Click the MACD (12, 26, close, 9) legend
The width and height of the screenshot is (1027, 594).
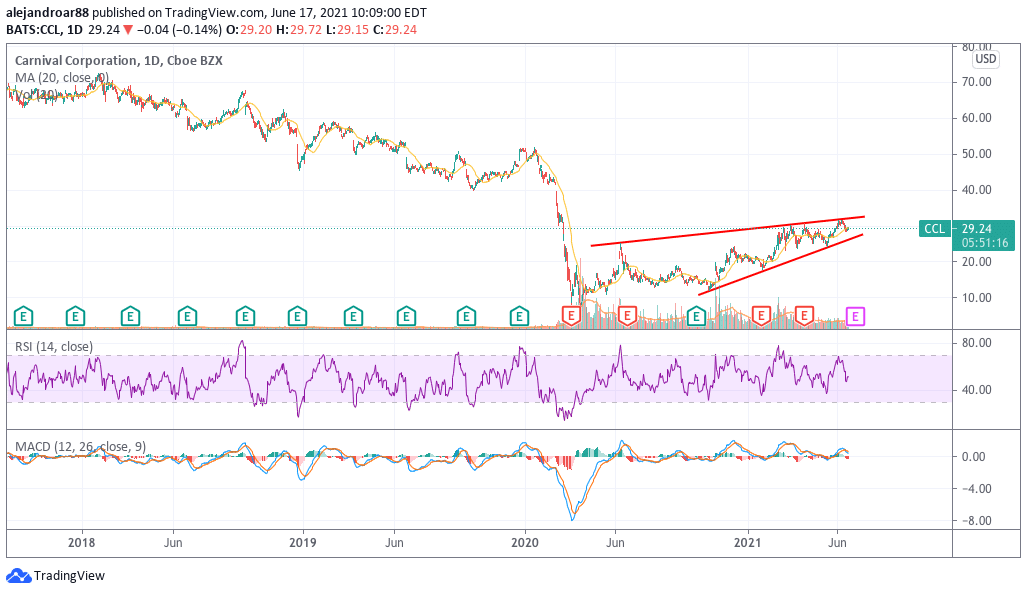pyautogui.click(x=81, y=447)
